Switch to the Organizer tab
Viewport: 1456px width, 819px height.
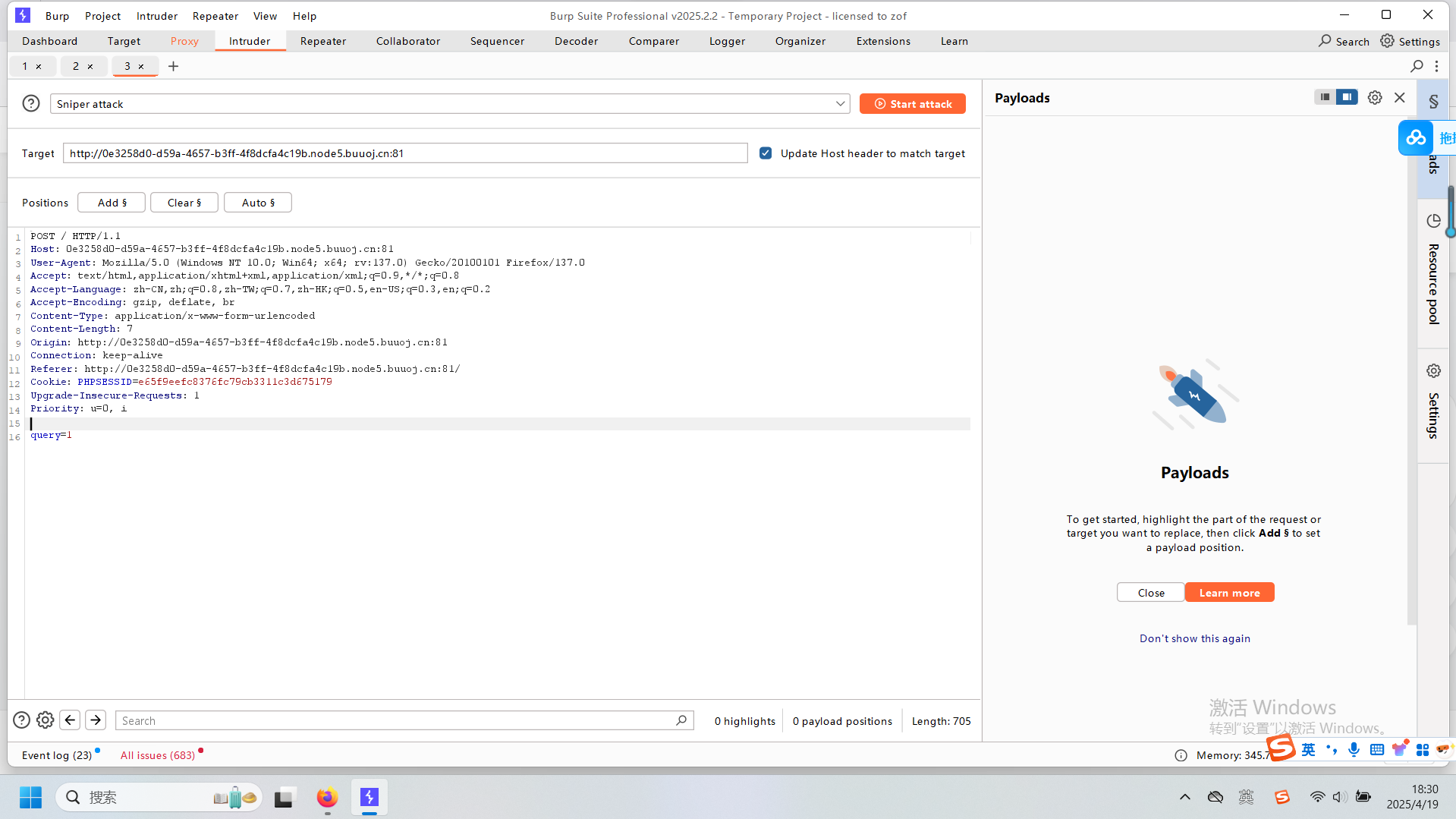pos(800,41)
